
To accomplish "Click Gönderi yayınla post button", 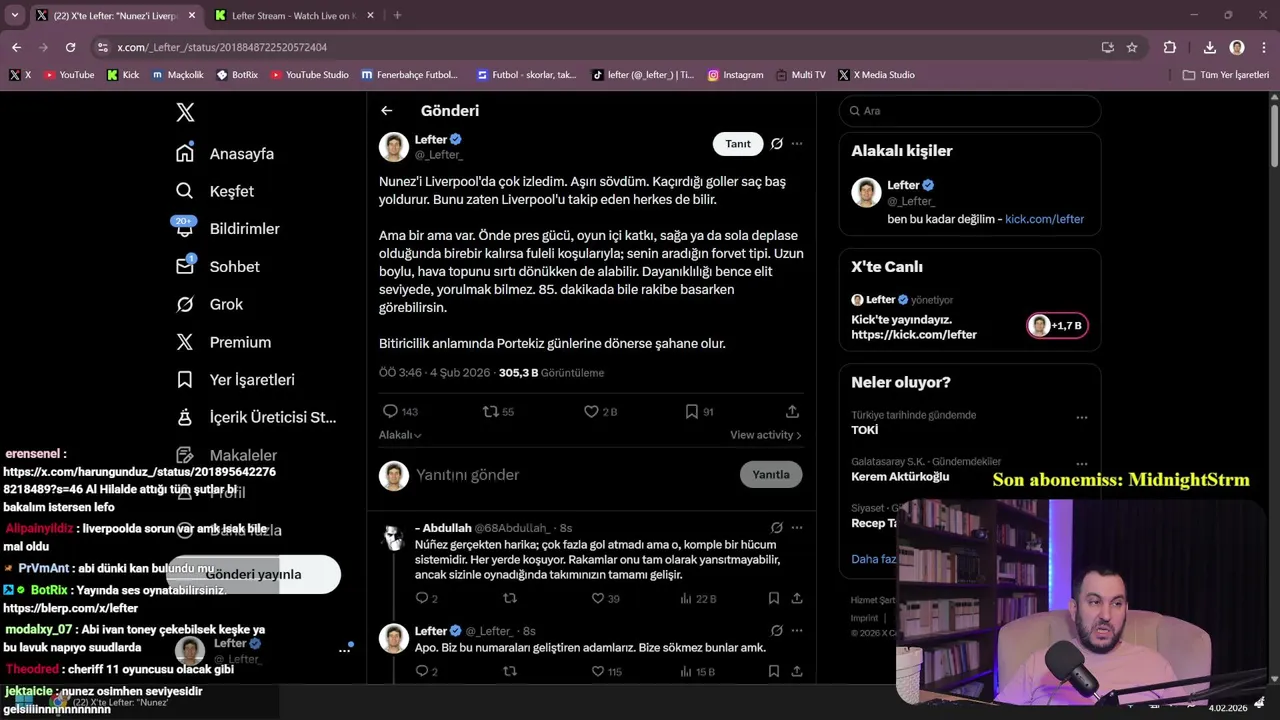I will [253, 574].
